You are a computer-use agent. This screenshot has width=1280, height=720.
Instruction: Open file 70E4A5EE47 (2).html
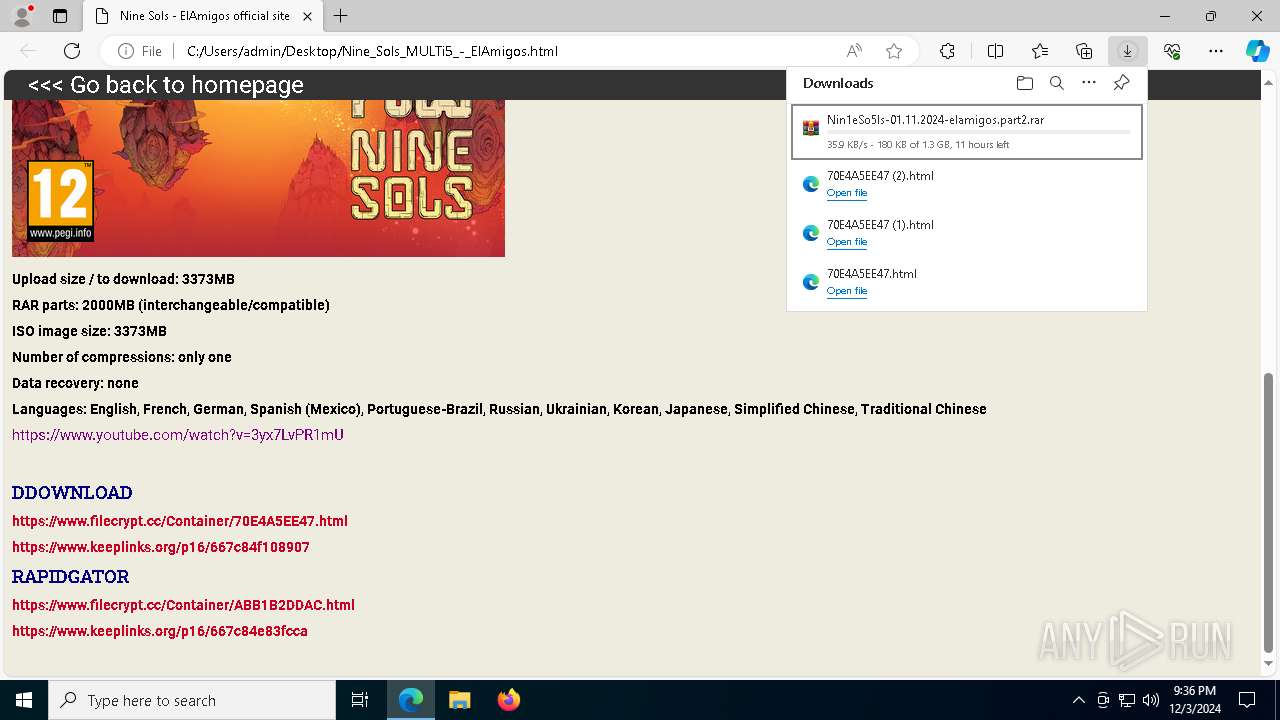point(846,193)
